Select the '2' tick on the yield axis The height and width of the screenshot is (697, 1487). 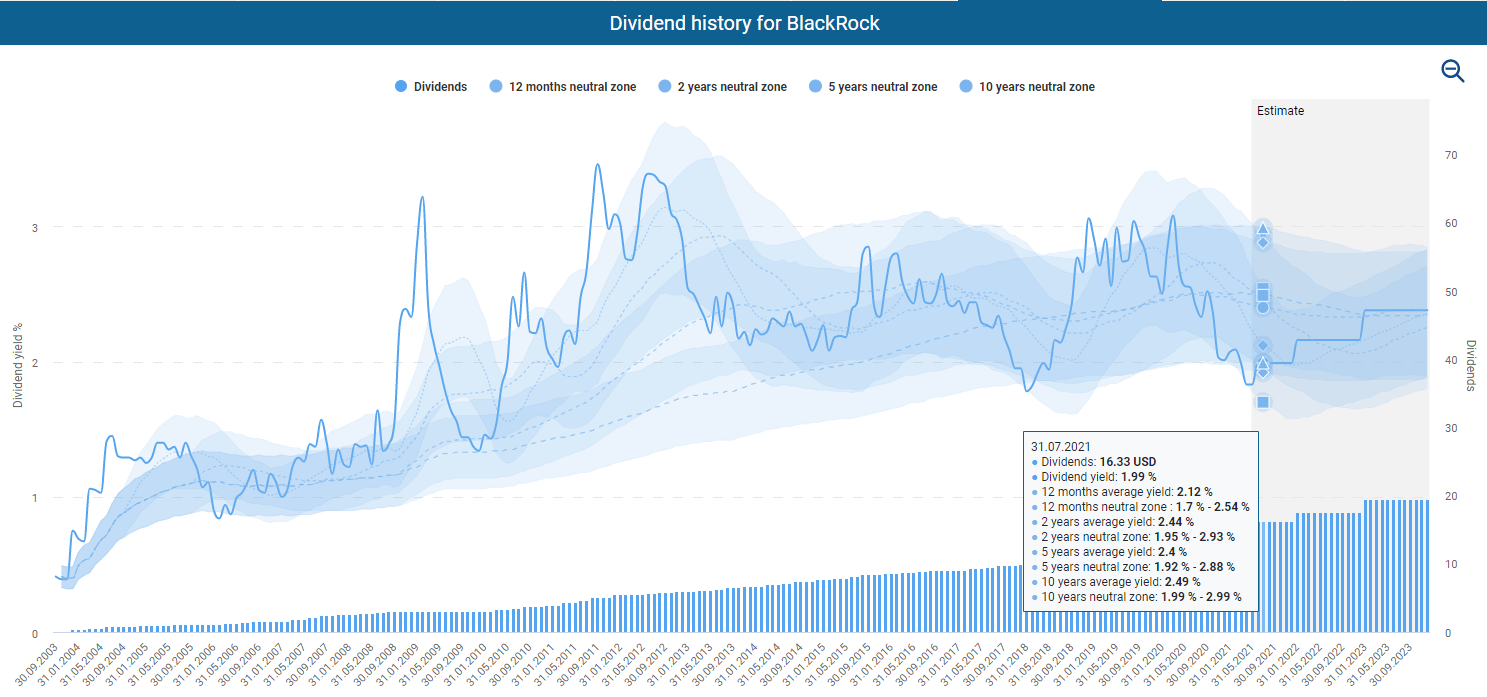pyautogui.click(x=34, y=363)
